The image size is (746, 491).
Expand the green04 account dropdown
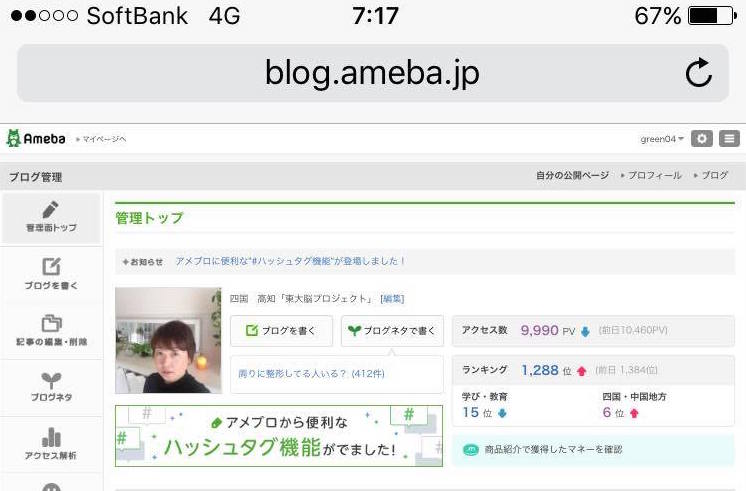(x=662, y=139)
